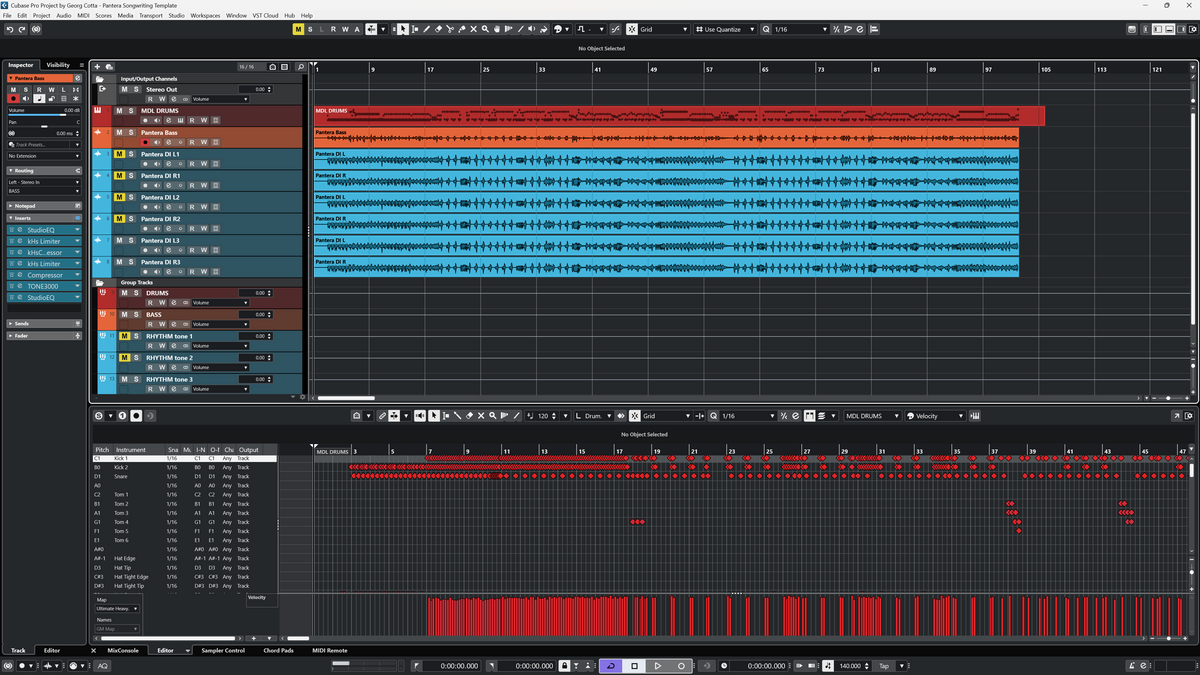Click Quantize Q icon in top toolbar
This screenshot has height=675, width=1200.
coord(766,29)
